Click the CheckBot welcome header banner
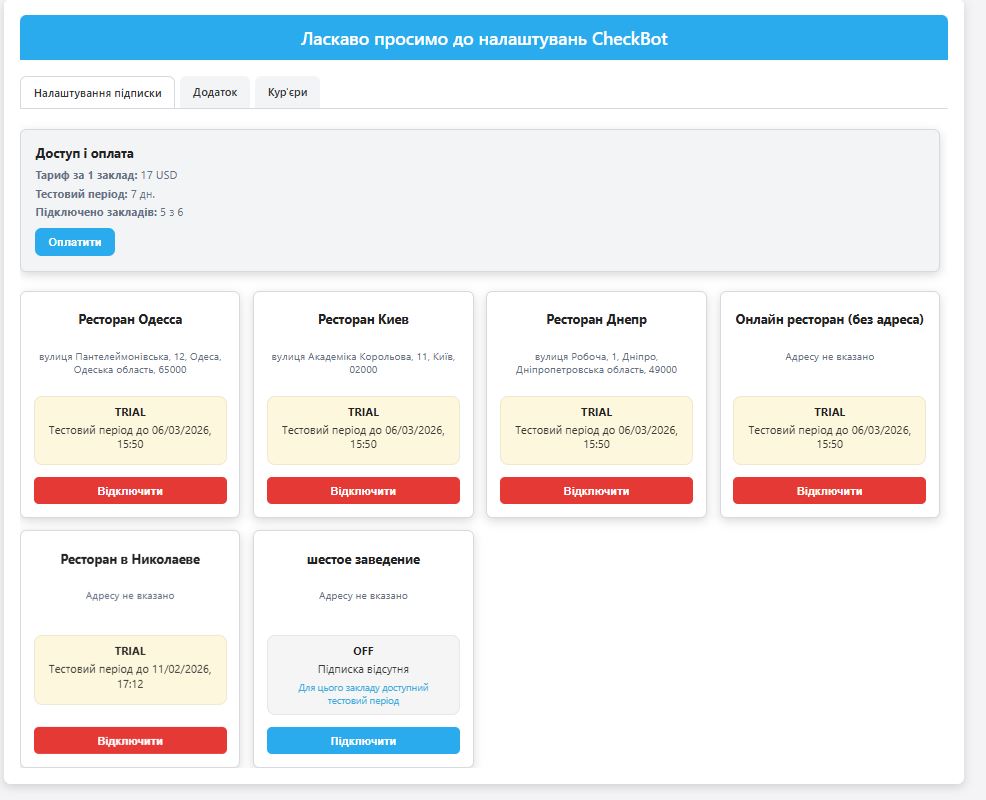This screenshot has width=986, height=800. point(483,40)
